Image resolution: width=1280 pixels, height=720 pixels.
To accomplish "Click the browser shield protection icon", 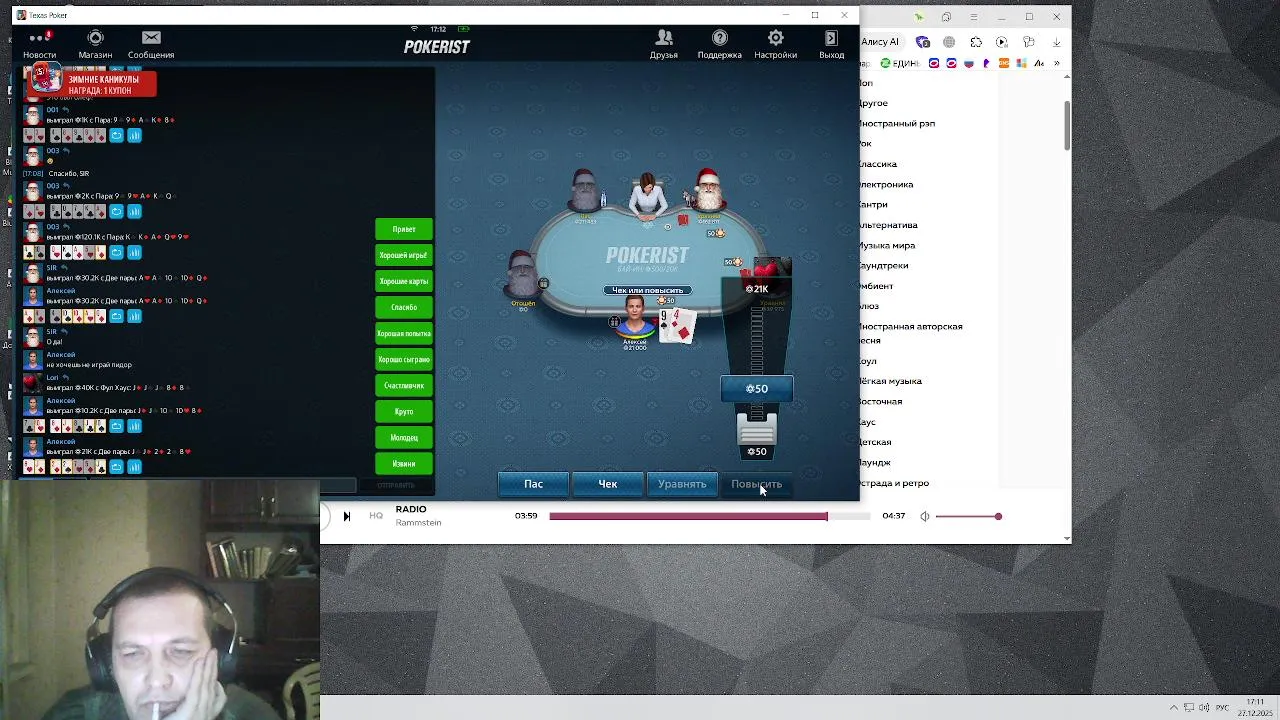I will click(923, 42).
